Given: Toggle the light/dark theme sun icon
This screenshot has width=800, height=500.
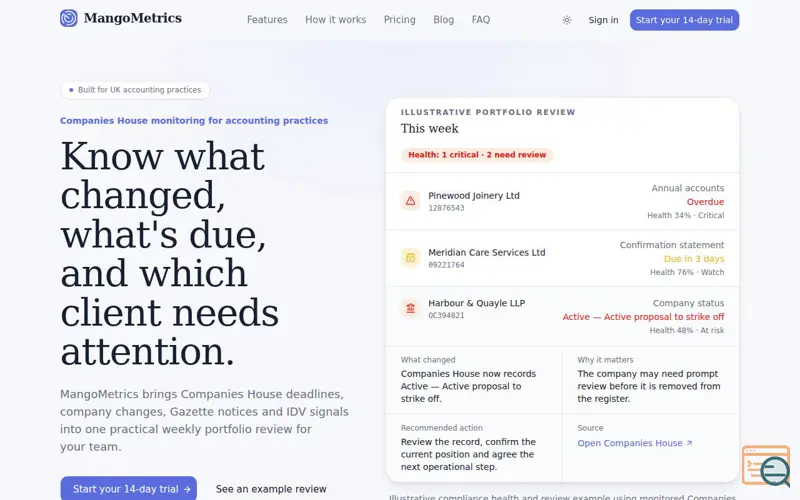Looking at the screenshot, I should coord(566,20).
